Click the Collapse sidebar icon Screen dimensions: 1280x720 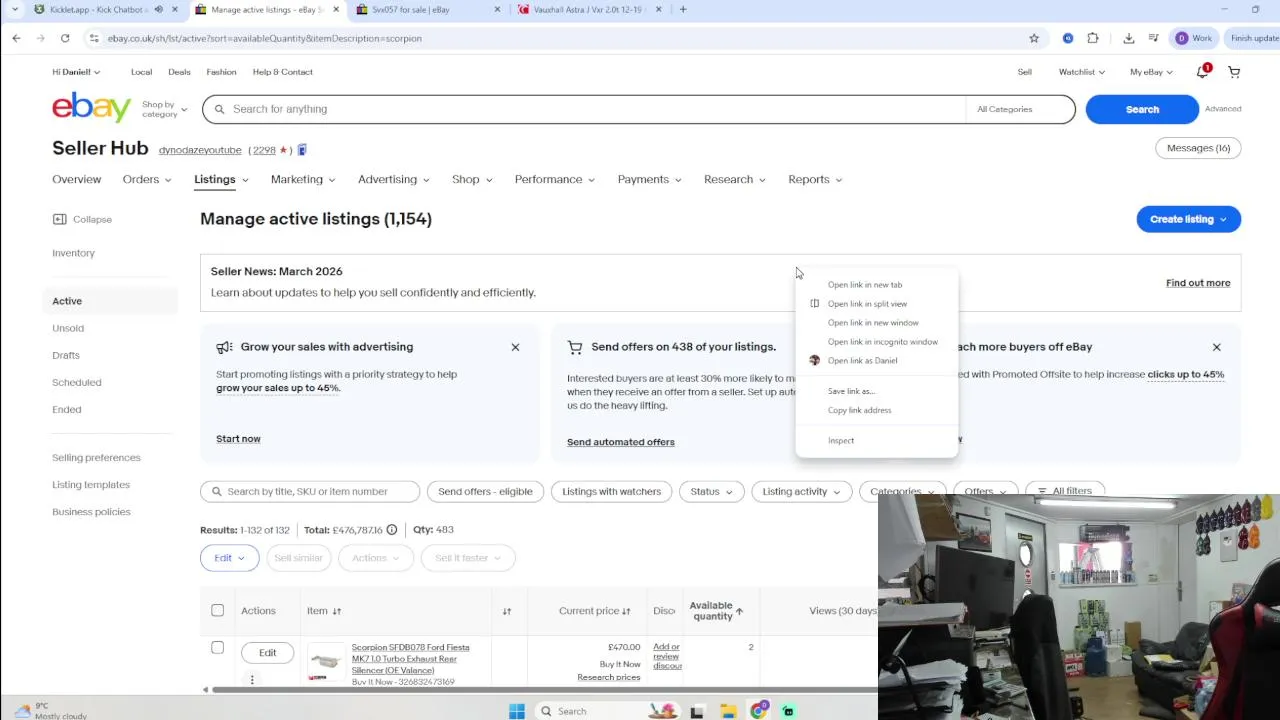click(59, 219)
